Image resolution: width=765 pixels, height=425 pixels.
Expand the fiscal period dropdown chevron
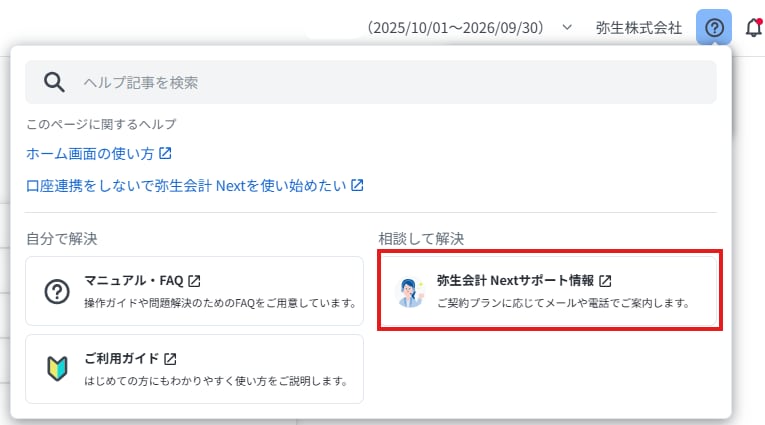tap(567, 27)
